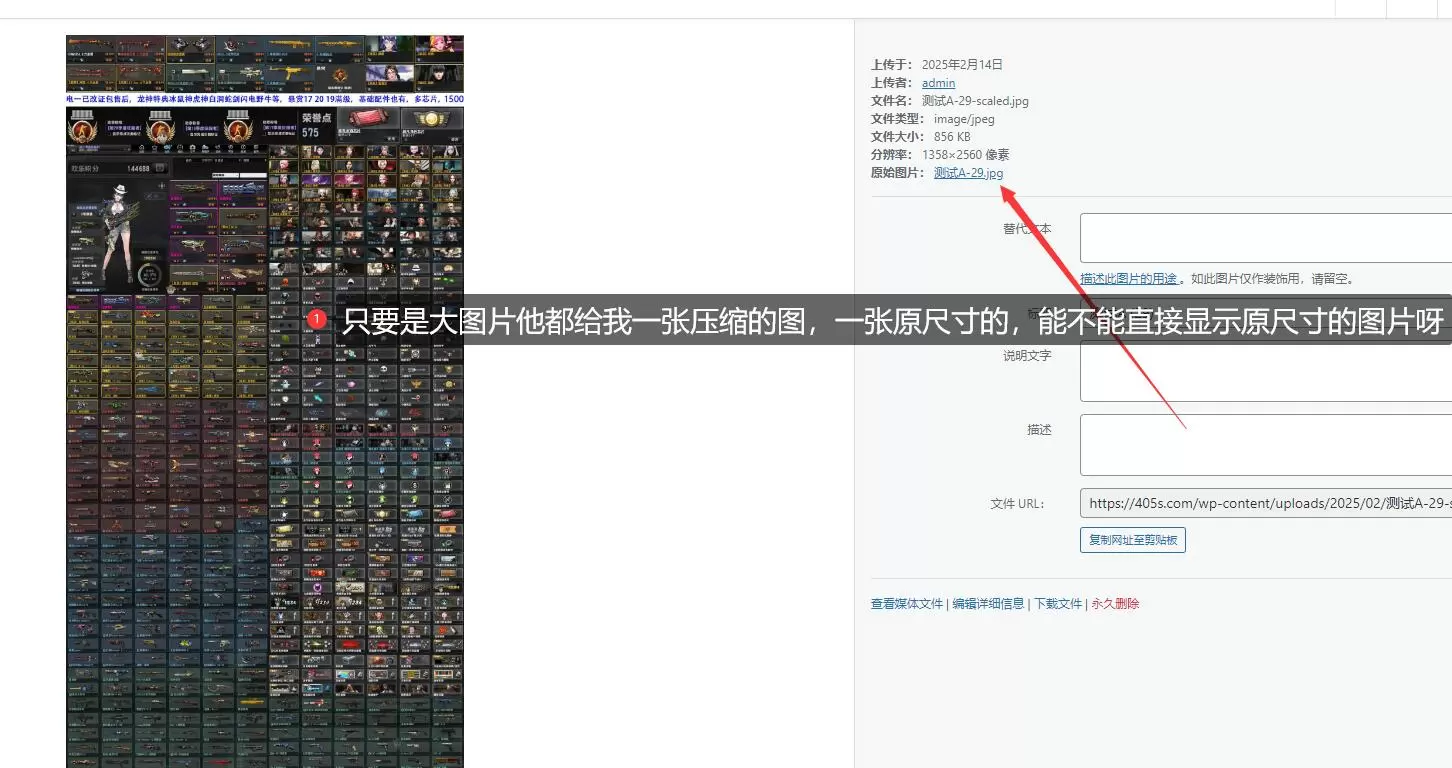Click the 上传者 label

[892, 83]
